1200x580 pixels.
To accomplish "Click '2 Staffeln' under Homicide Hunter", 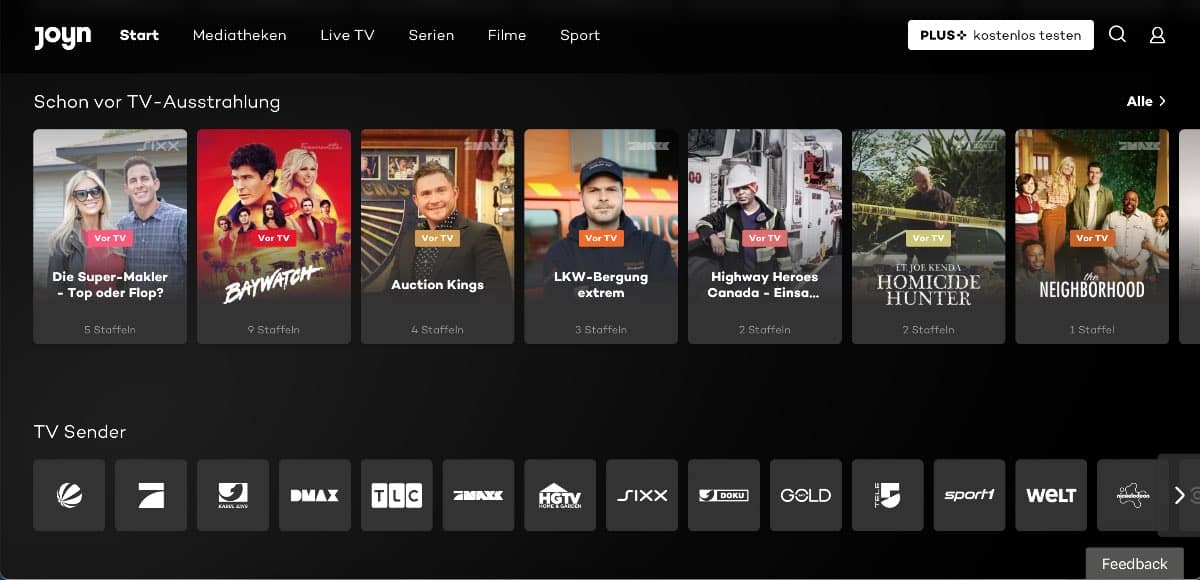I will (929, 329).
